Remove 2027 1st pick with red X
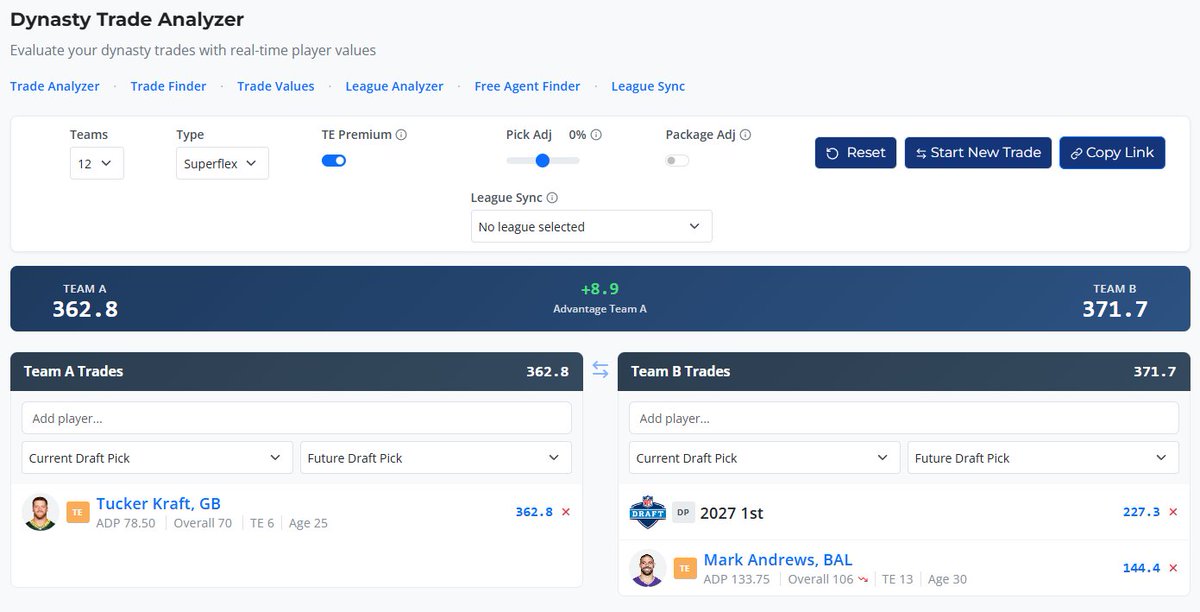 (x=1173, y=512)
